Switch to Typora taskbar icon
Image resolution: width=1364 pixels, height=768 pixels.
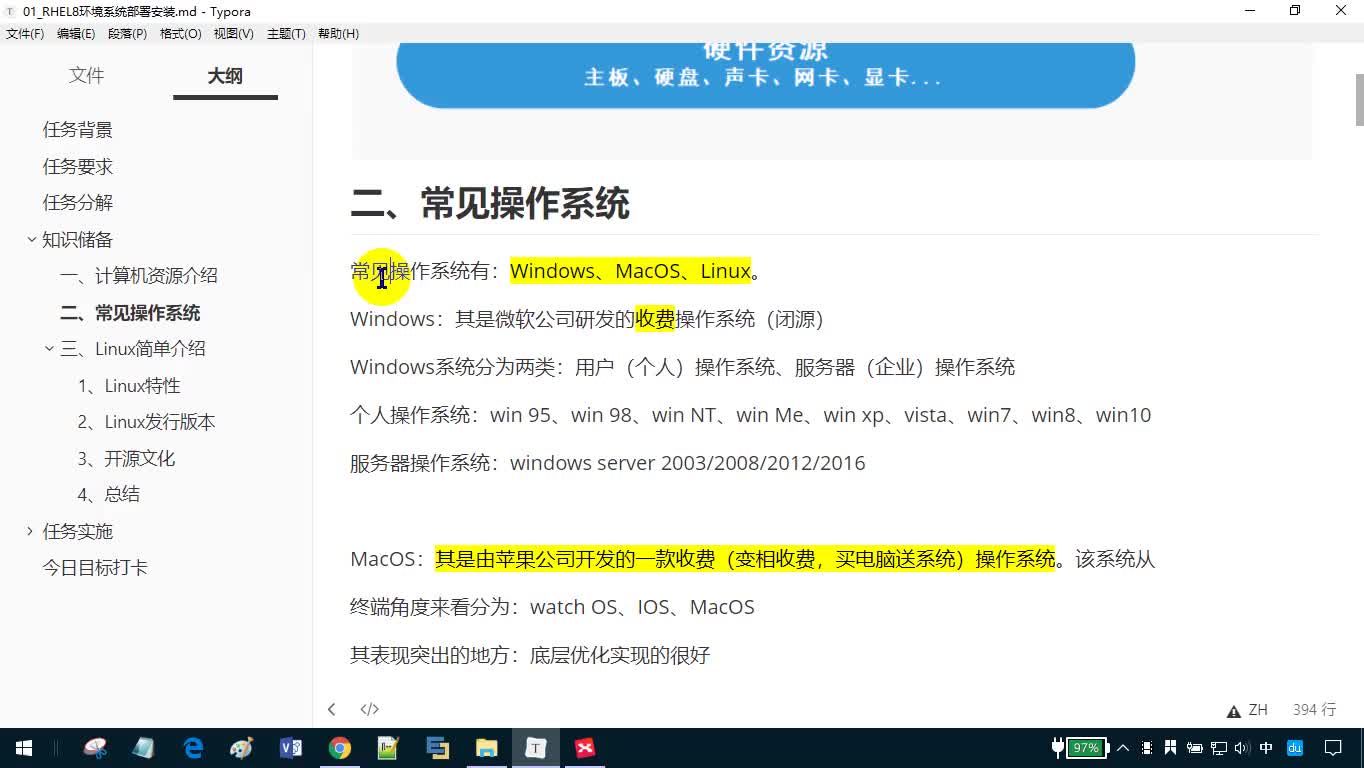[536, 747]
